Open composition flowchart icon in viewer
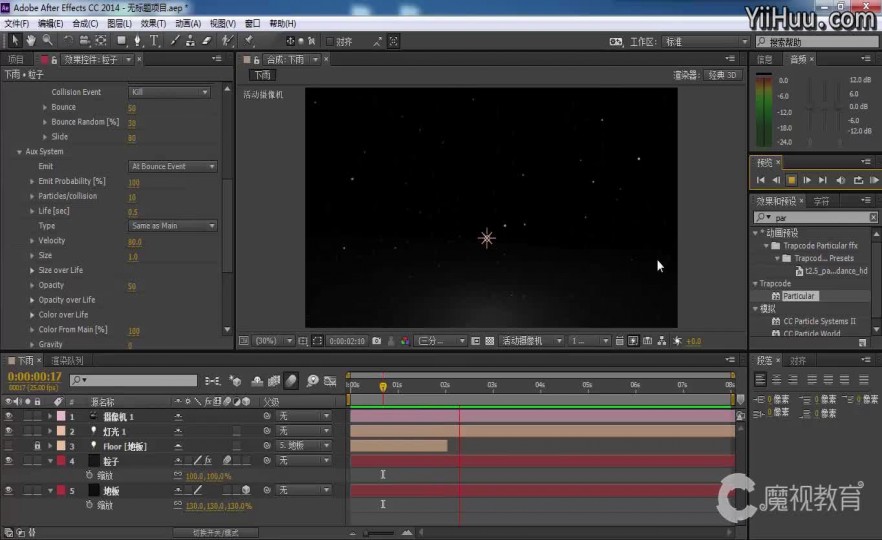Image resolution: width=882 pixels, height=540 pixels. coord(662,341)
